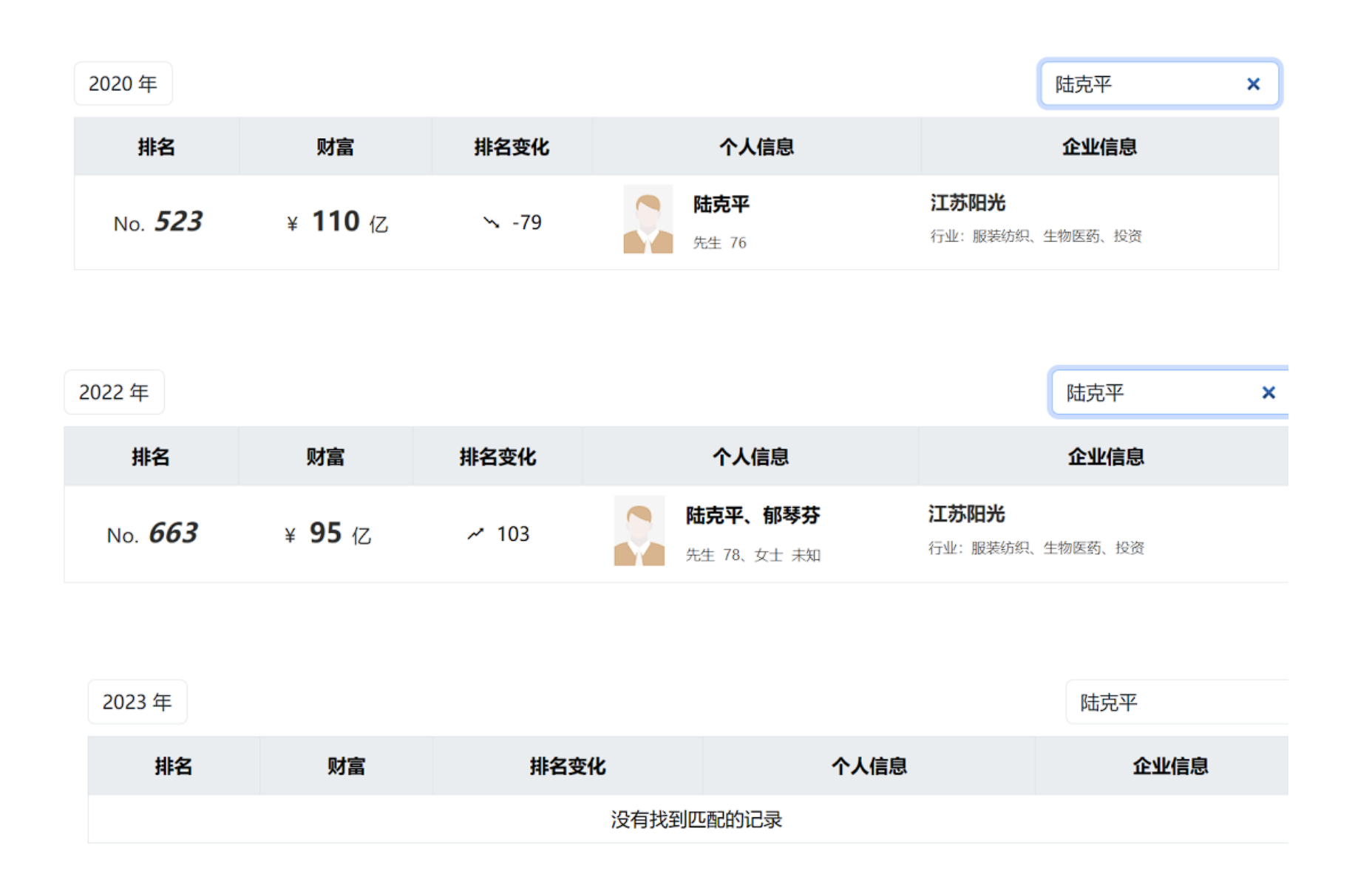Viewport: 1372px width, 883px height.
Task: Sort 2020 table by 财富 header
Action: pos(335,147)
